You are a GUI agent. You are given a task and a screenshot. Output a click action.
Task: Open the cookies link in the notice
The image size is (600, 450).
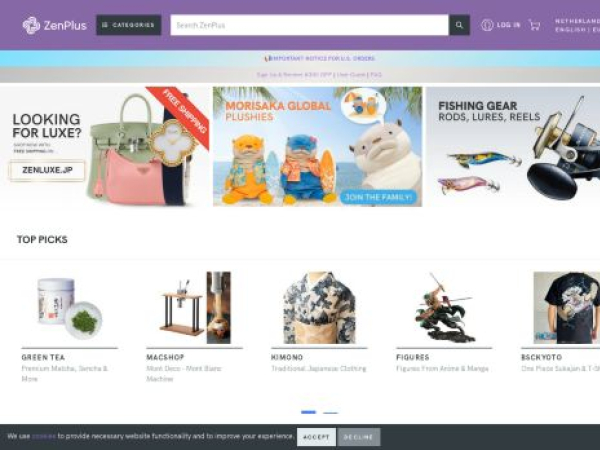tap(44, 436)
